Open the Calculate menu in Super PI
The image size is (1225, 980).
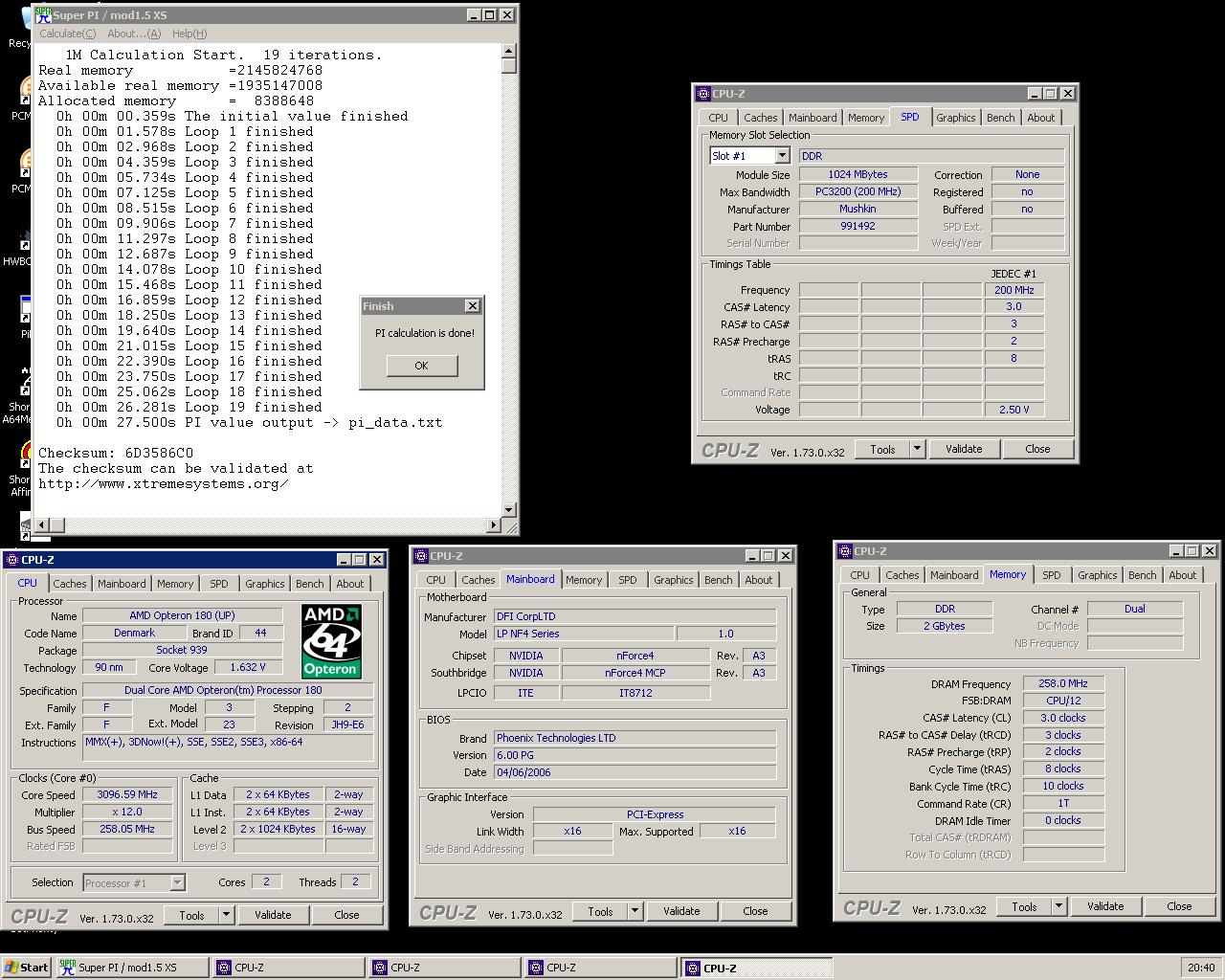coord(67,33)
